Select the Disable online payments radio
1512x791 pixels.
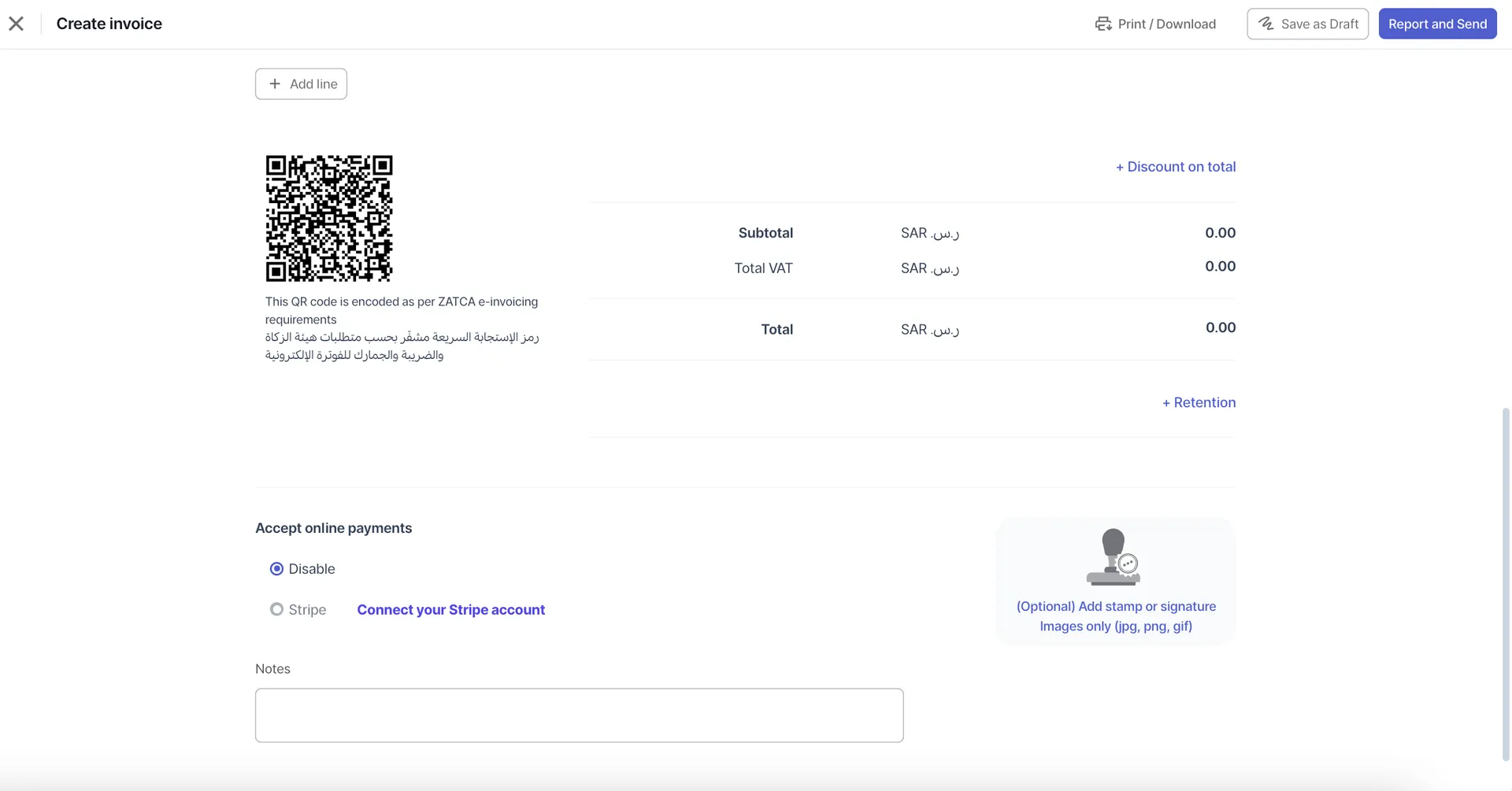276,569
